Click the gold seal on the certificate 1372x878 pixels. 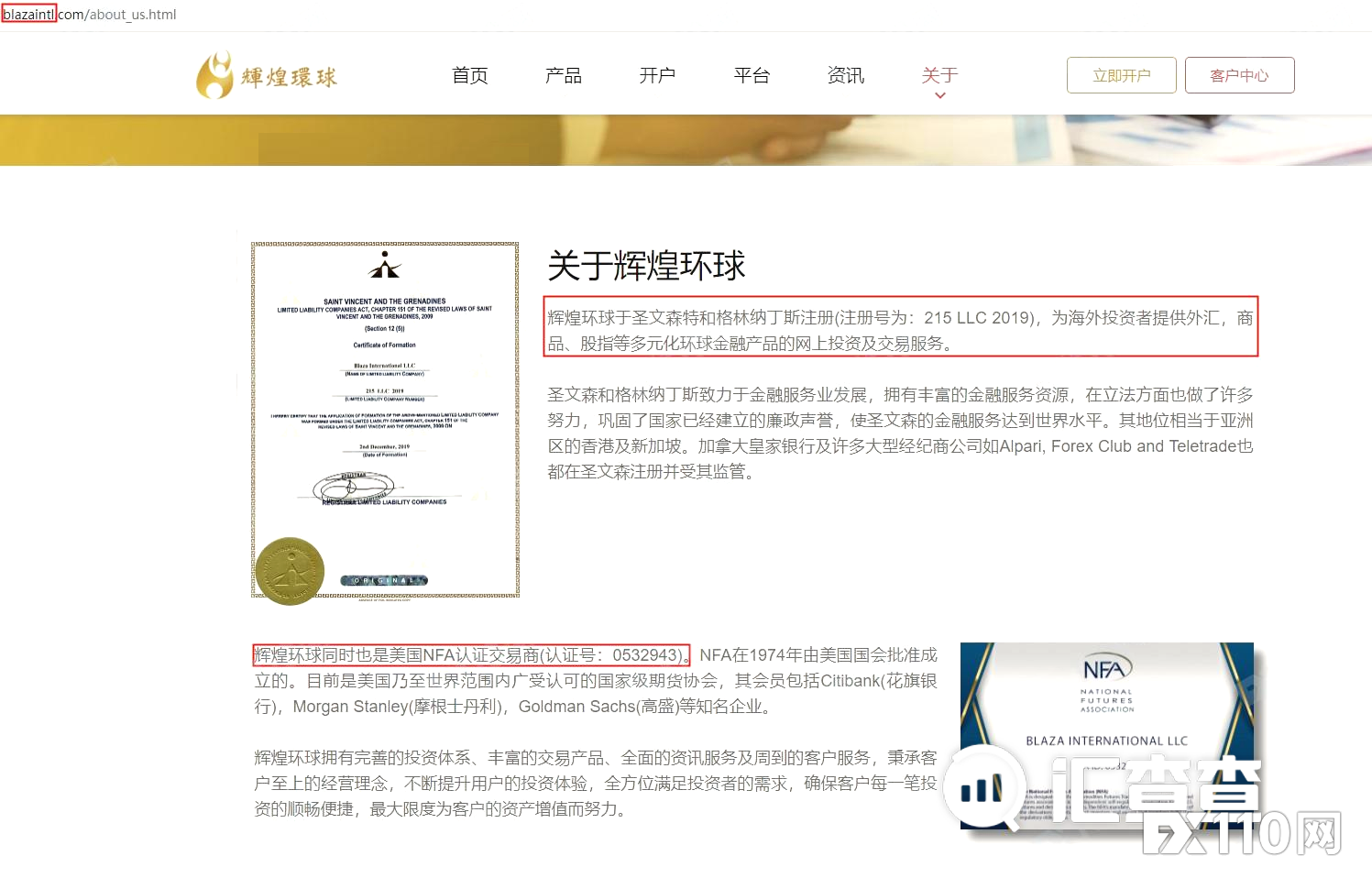click(291, 571)
